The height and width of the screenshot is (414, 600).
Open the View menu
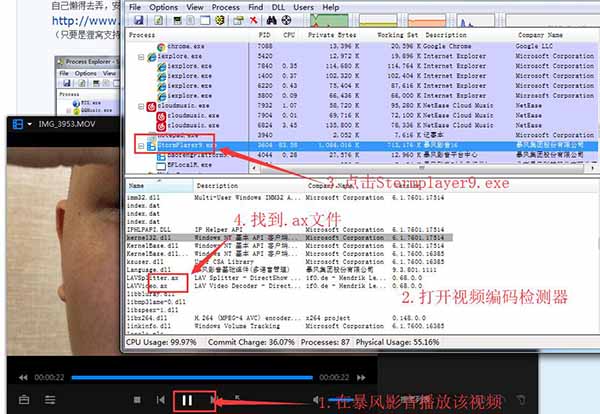tap(195, 7)
